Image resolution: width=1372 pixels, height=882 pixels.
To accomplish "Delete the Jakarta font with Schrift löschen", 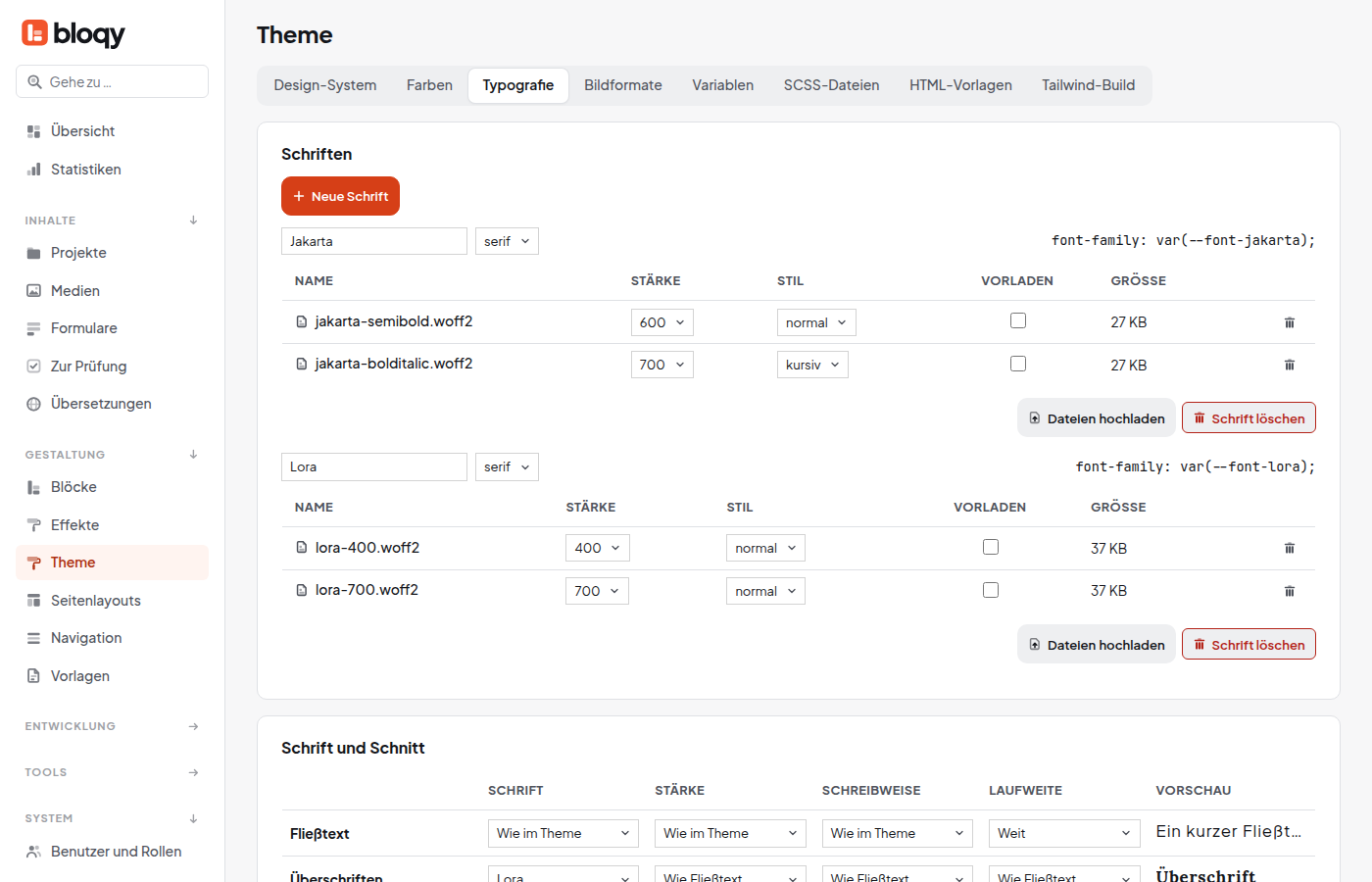I will click(x=1249, y=418).
